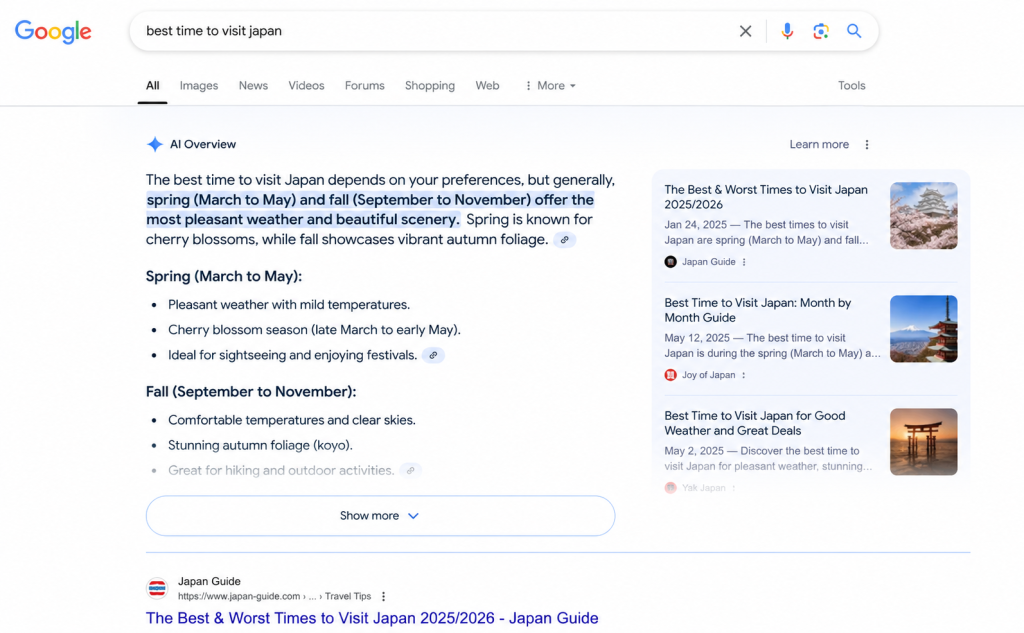Open source link icon after 'vibrant autumn foliage'

[x=564, y=240]
